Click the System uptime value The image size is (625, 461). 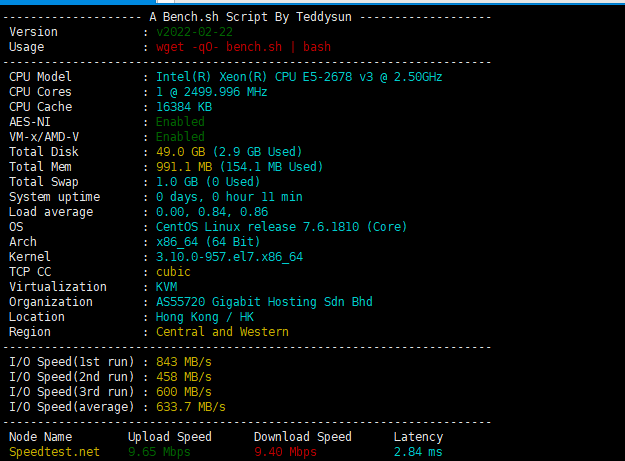point(229,197)
